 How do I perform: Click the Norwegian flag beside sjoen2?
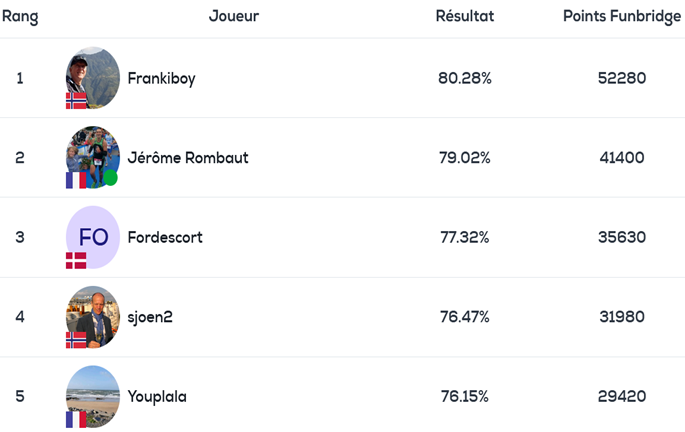(76, 340)
